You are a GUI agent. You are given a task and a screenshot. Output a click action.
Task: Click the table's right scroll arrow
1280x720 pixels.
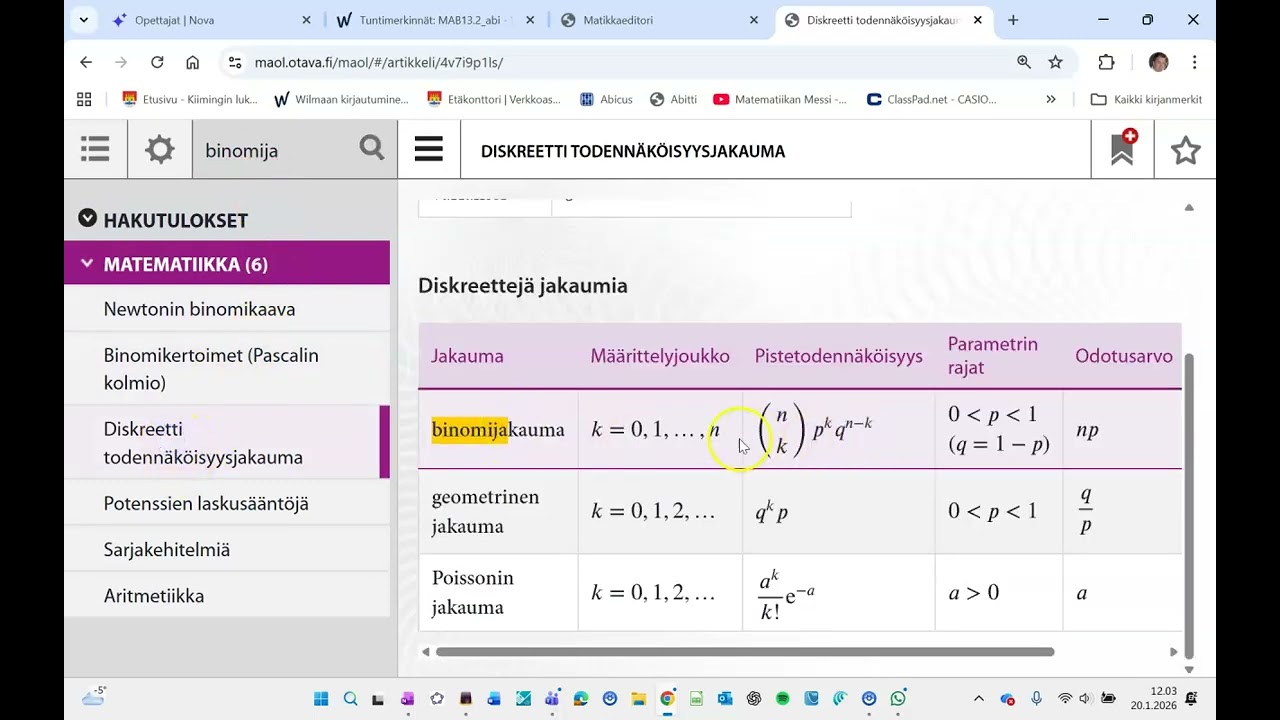pos(1174,652)
